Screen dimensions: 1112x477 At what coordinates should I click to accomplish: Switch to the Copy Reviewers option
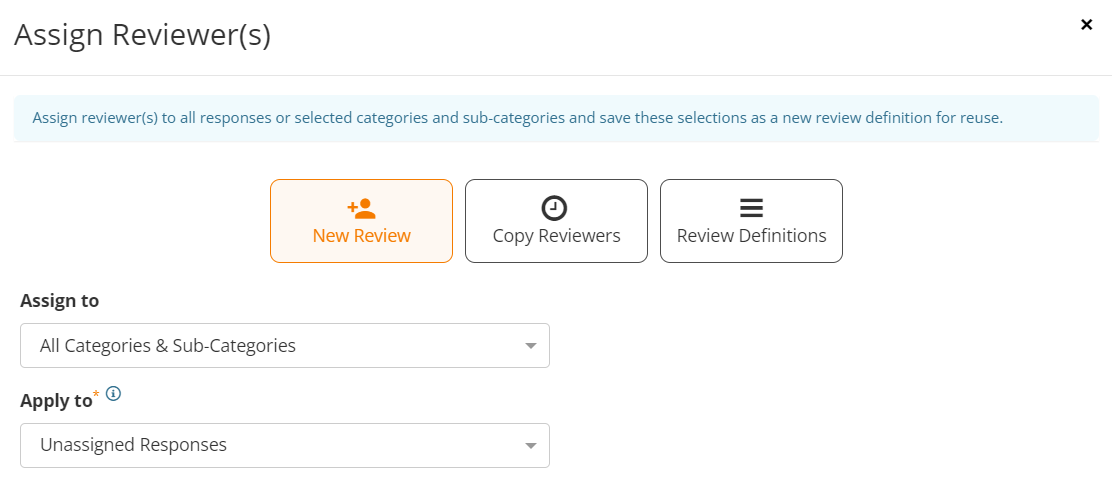pyautogui.click(x=556, y=220)
